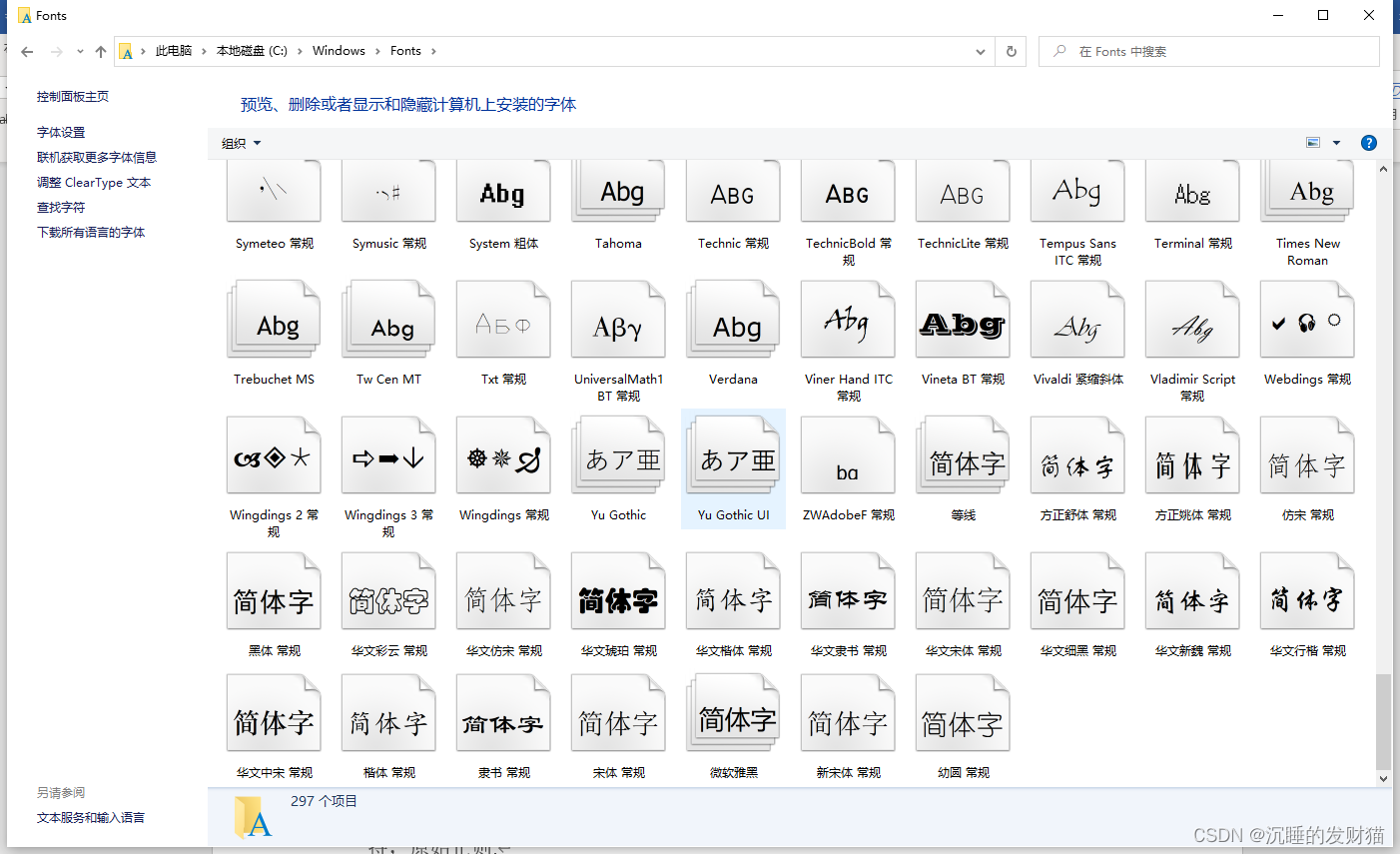
Task: Select the Yu Gothic font family
Action: [x=618, y=455]
